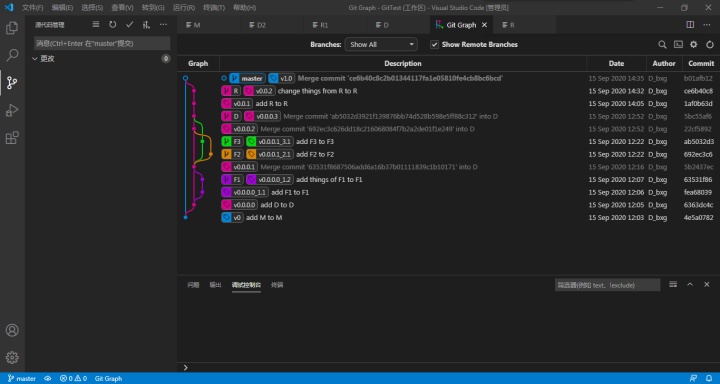Close the bottom panel
The width and height of the screenshot is (720, 384).
coord(707,285)
